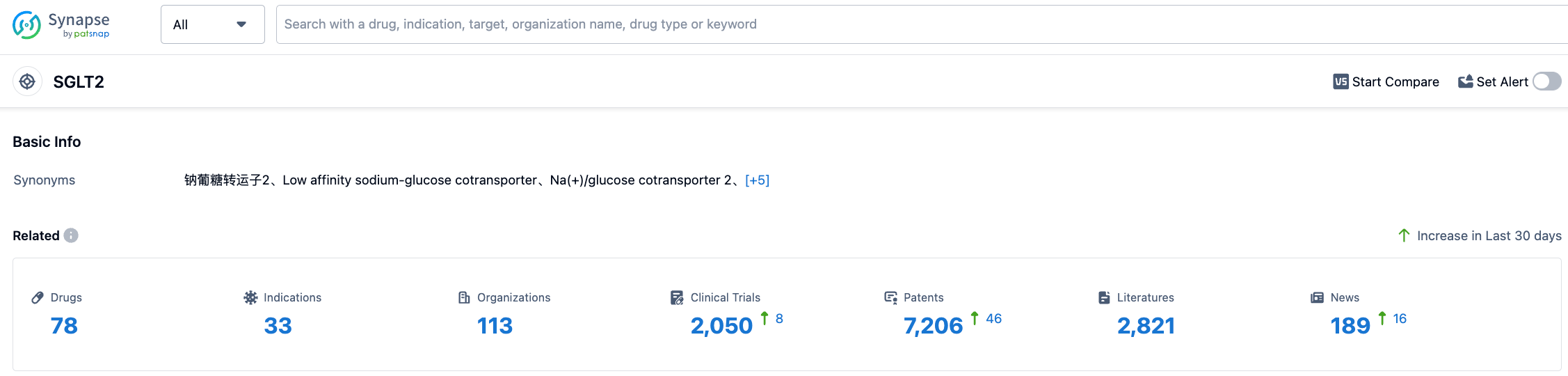Open the All search category dropdown

(x=212, y=24)
